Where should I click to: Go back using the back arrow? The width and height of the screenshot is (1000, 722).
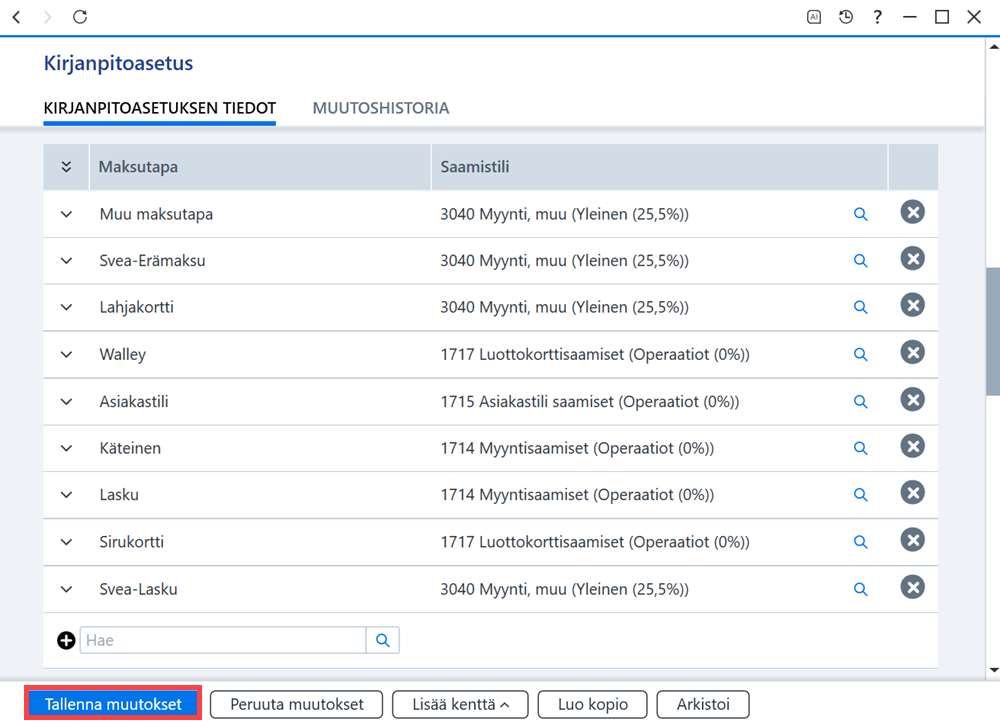17,17
